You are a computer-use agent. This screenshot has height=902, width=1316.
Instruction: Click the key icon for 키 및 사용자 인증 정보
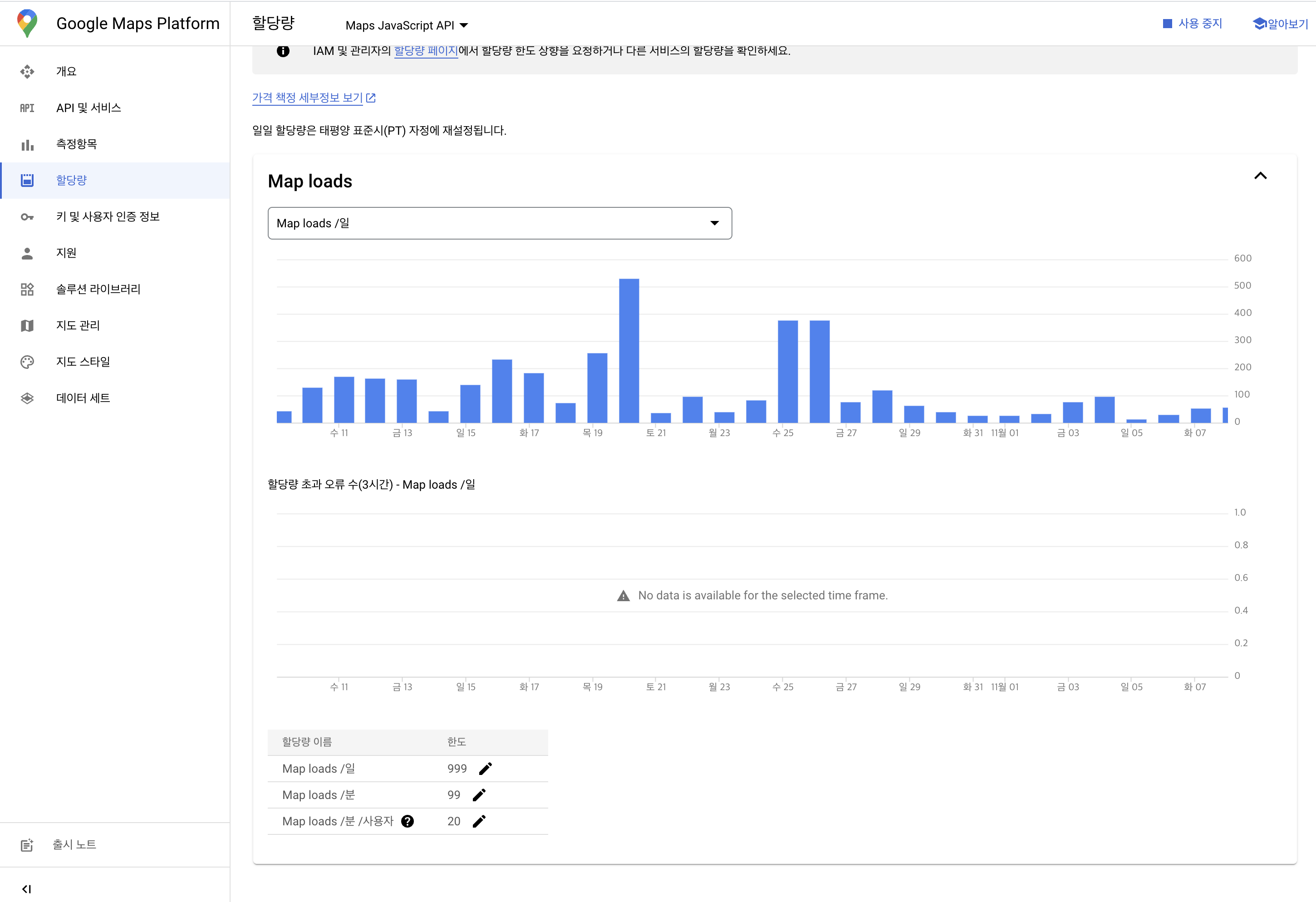[x=27, y=217]
